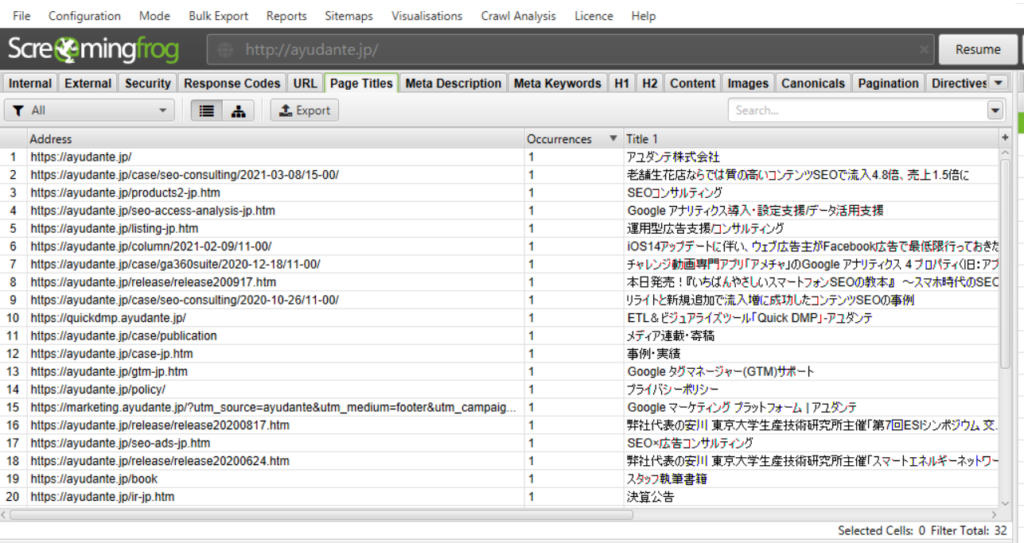Image resolution: width=1024 pixels, height=543 pixels.
Task: Select row https://ayudante.jp/case/publication
Action: click(499, 335)
